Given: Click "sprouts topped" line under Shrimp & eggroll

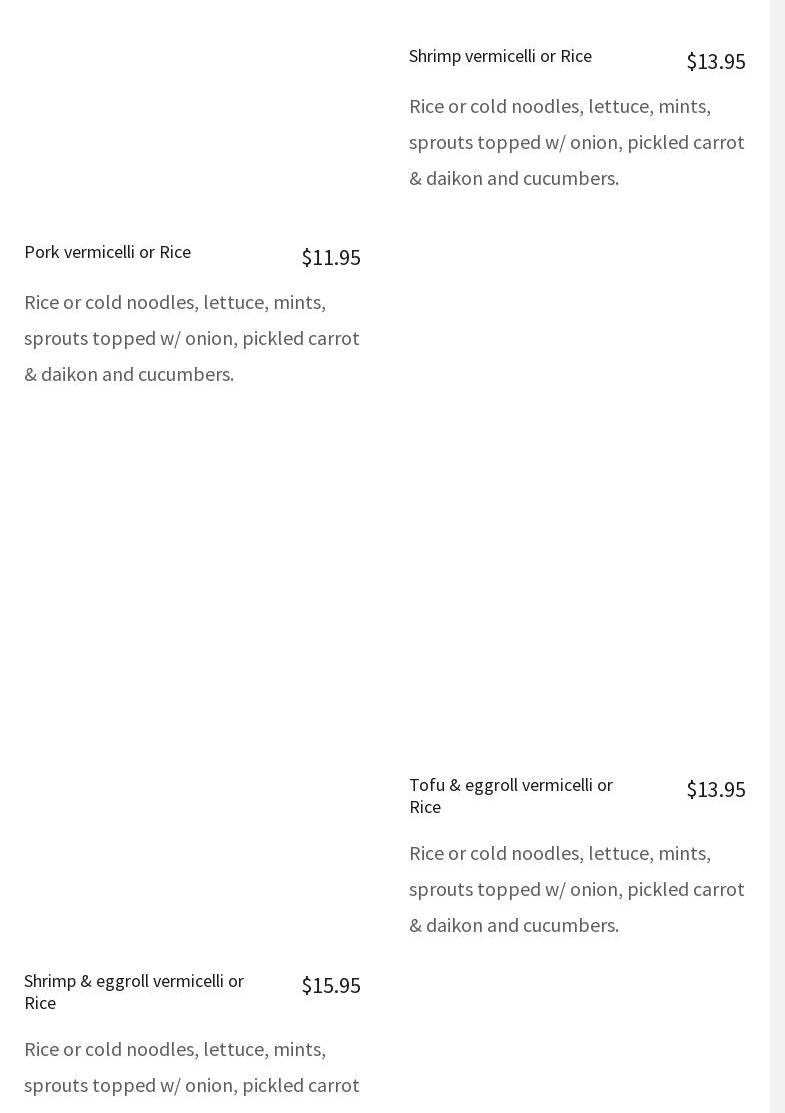Looking at the screenshot, I should tap(191, 1085).
